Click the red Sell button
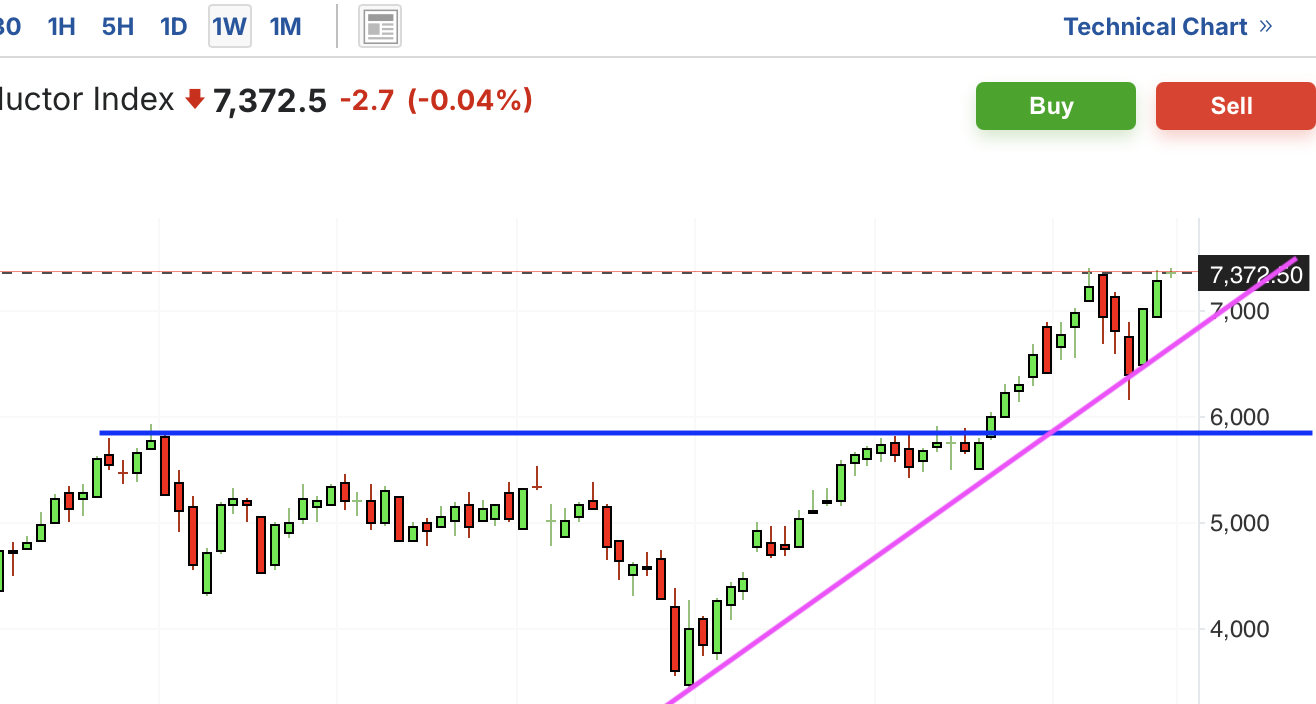This screenshot has width=1316, height=704. 1232,106
